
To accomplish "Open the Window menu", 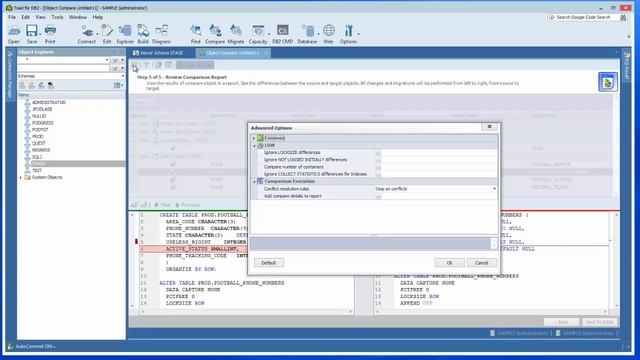I will 78,17.
